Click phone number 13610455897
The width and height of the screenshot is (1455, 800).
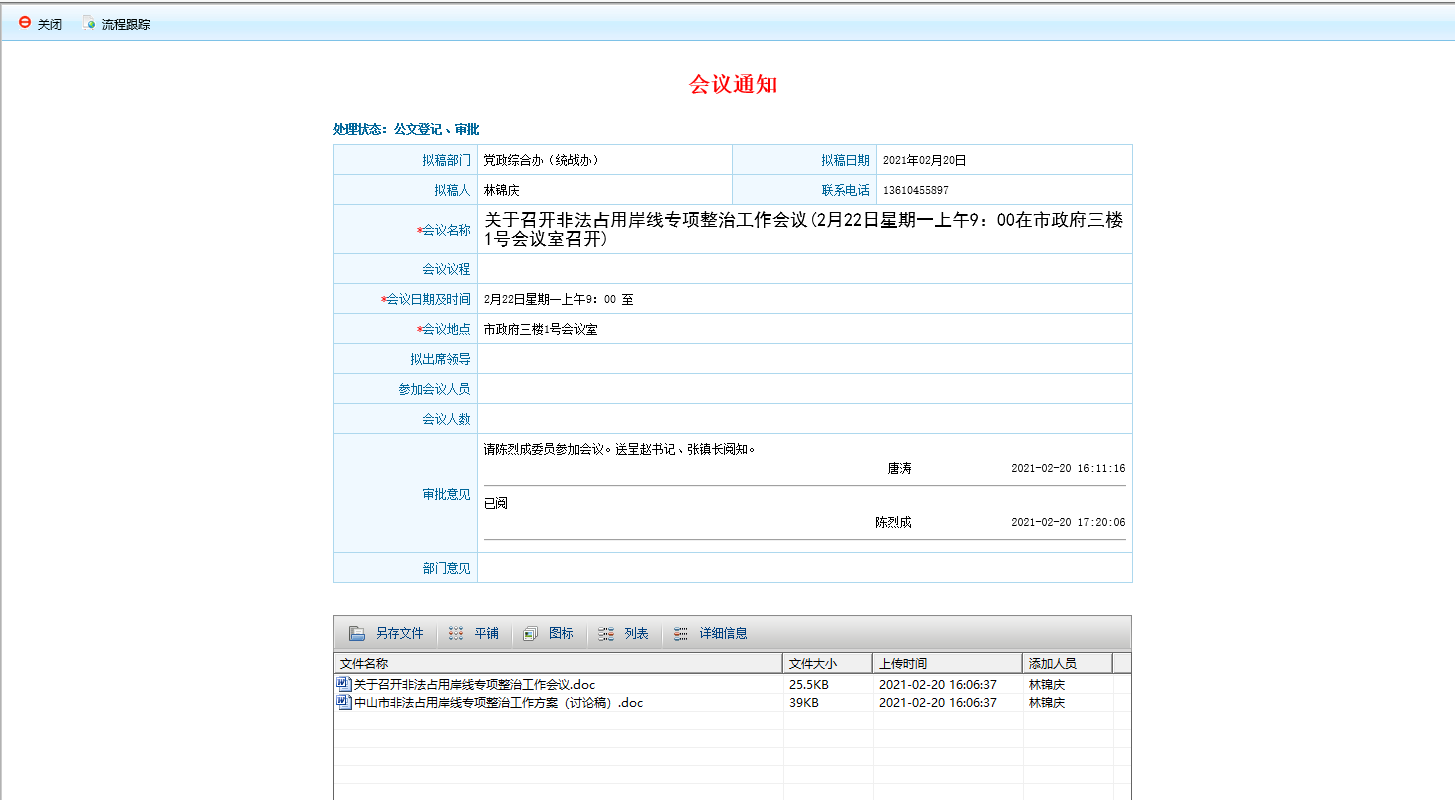(915, 190)
